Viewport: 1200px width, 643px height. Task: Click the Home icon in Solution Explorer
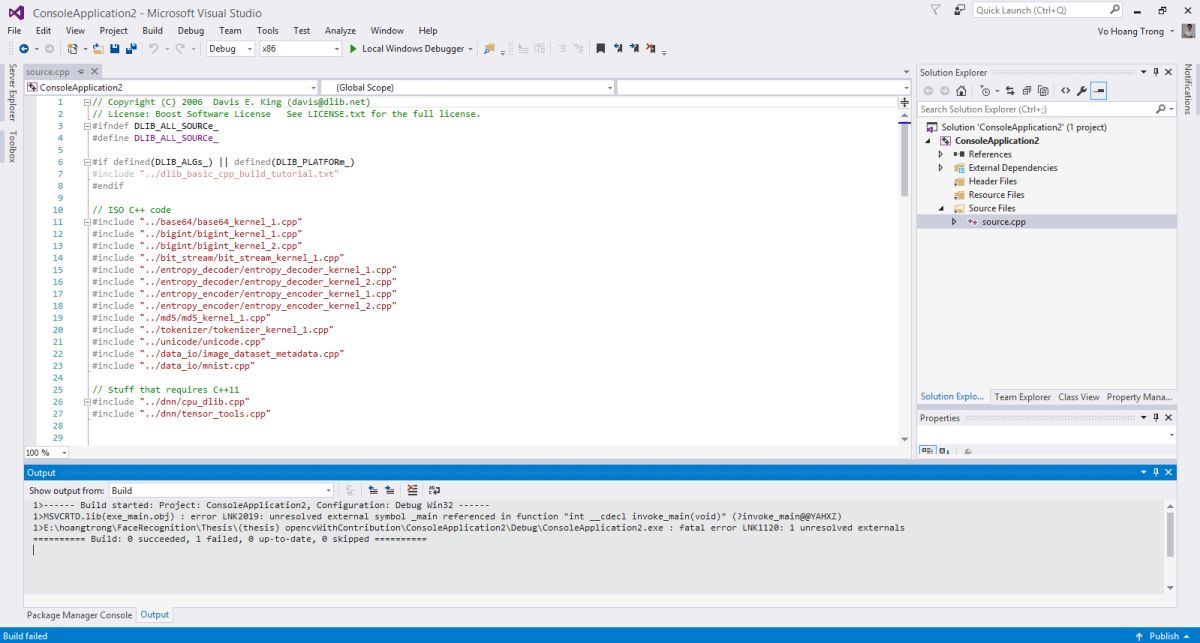[x=961, y=91]
